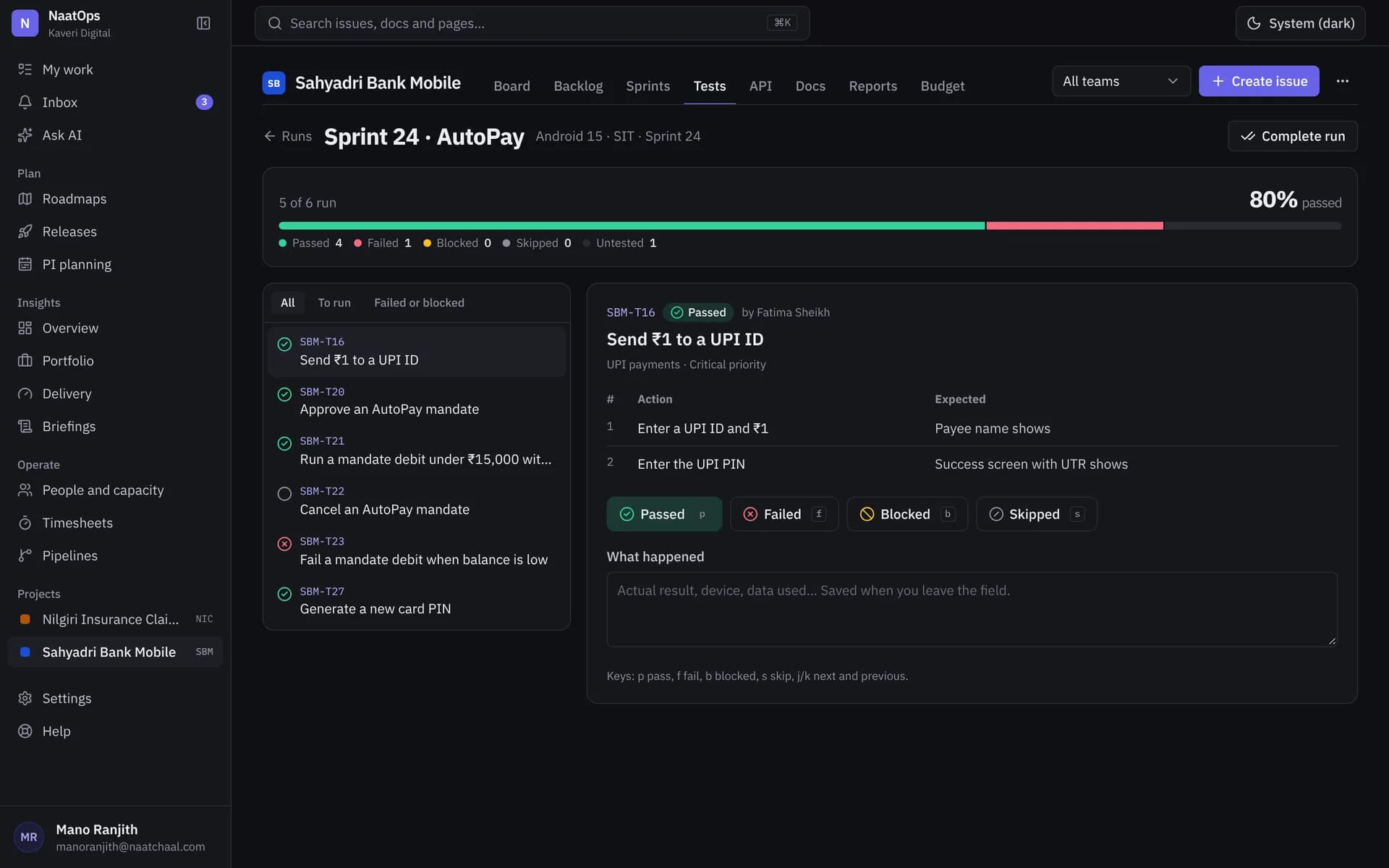Screen dimensions: 1389x868
Task: Click the red failed progress bar segment
Action: pyautogui.click(x=1075, y=226)
